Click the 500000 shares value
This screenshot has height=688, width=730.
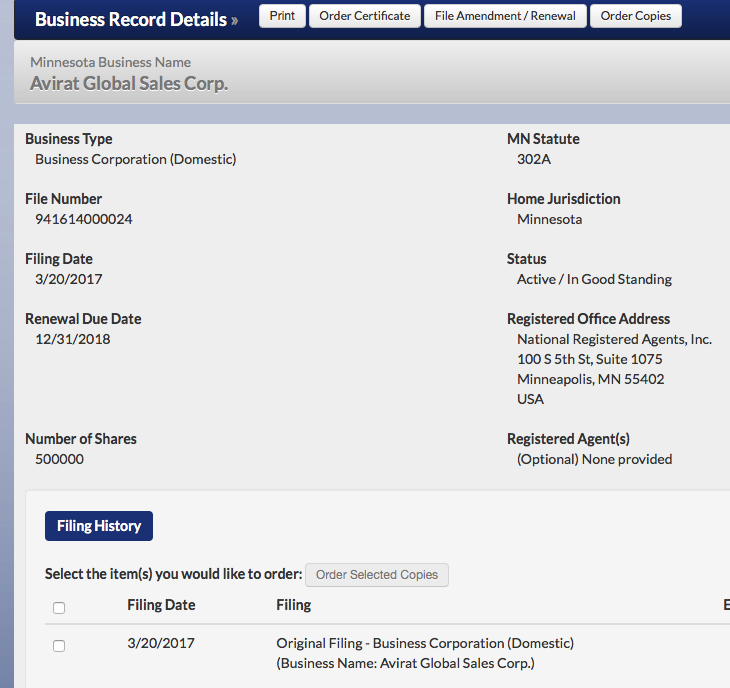(x=59, y=459)
